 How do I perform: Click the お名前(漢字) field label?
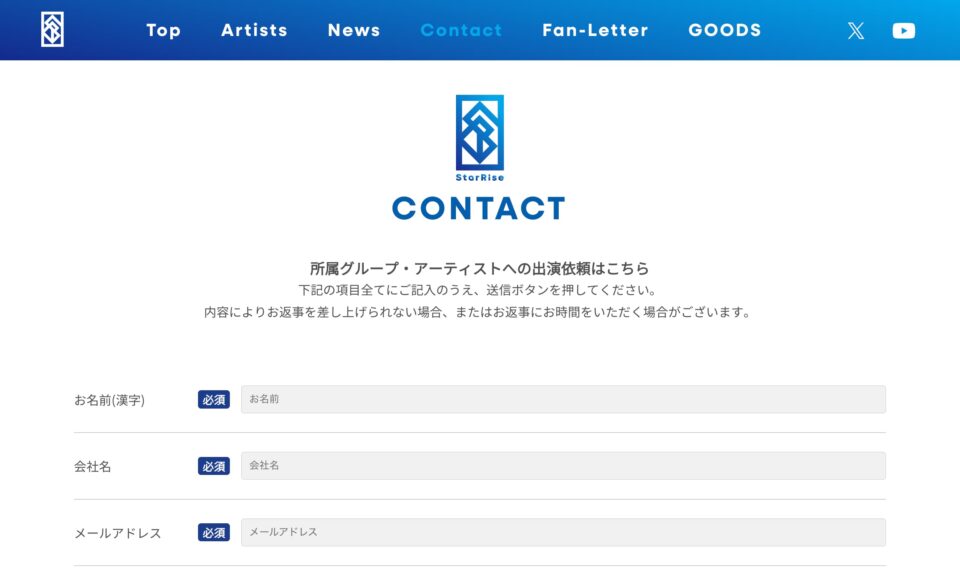point(109,400)
